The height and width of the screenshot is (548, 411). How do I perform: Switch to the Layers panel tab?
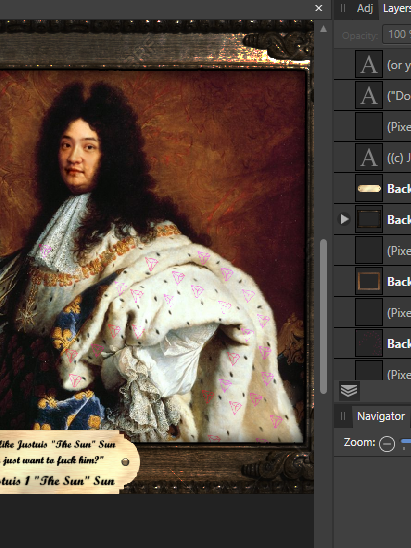coord(396,8)
